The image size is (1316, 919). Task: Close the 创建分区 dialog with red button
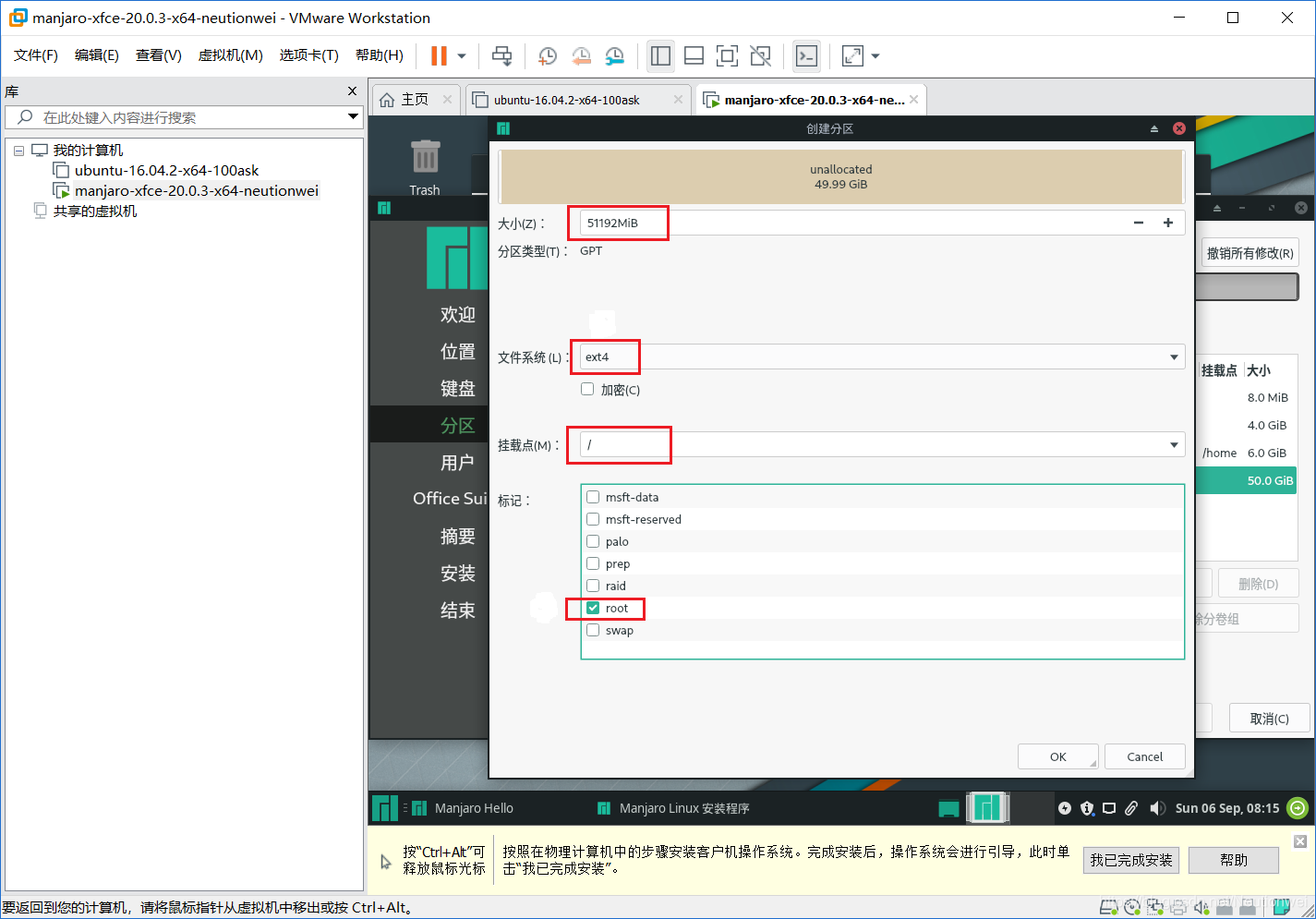pyautogui.click(x=1179, y=128)
